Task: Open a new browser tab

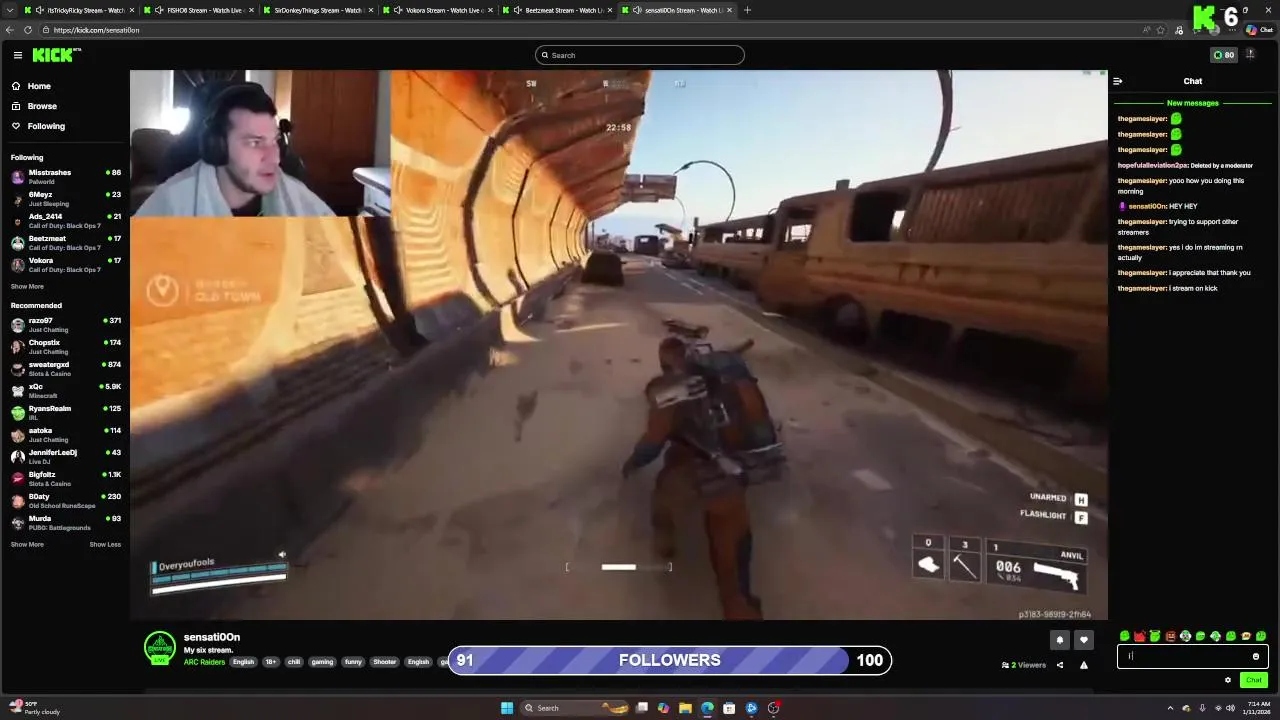Action: [747, 10]
